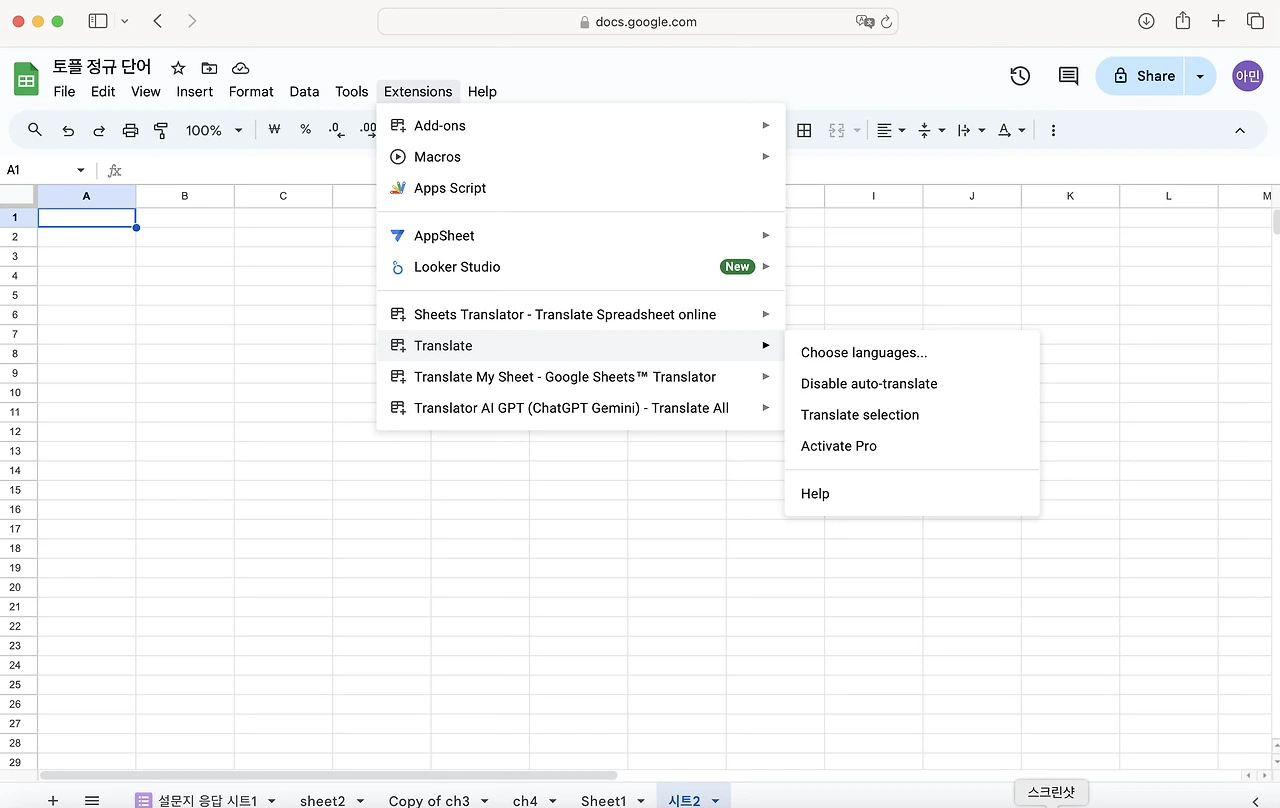Select Choose languages... in Translate submenu

(912, 353)
